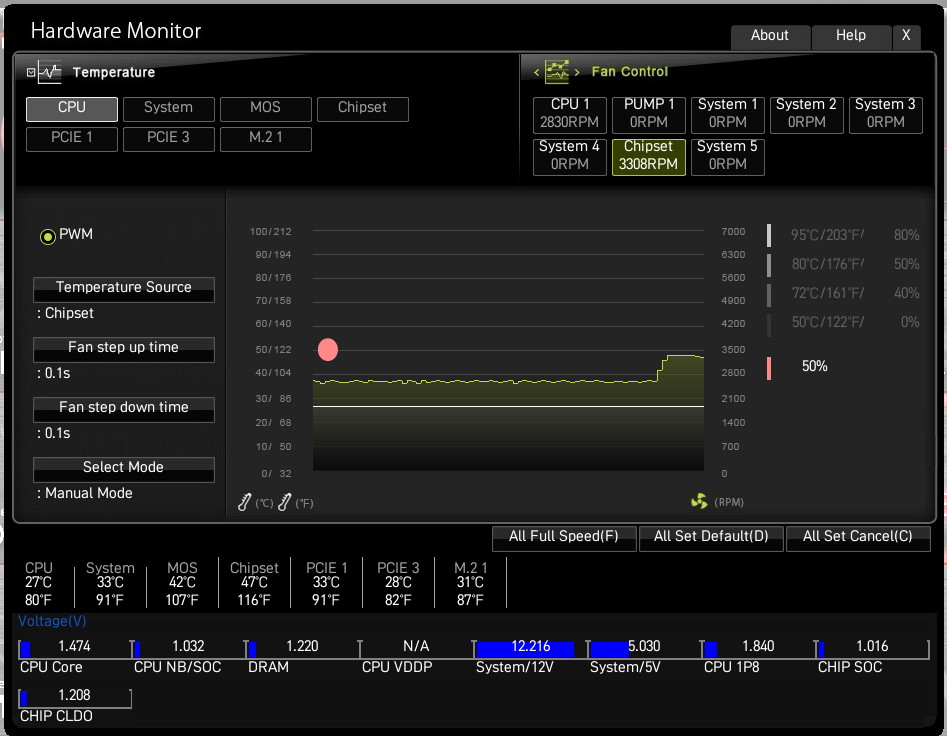The height and width of the screenshot is (736, 947).
Task: Open the Temperature Source selector
Action: pyautogui.click(x=124, y=288)
